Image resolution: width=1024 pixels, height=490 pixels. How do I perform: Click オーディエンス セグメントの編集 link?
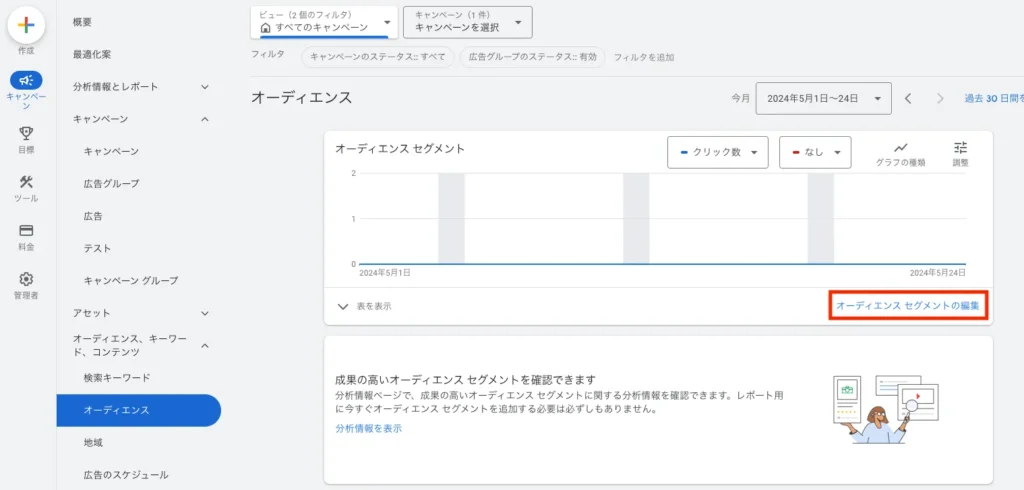908,305
